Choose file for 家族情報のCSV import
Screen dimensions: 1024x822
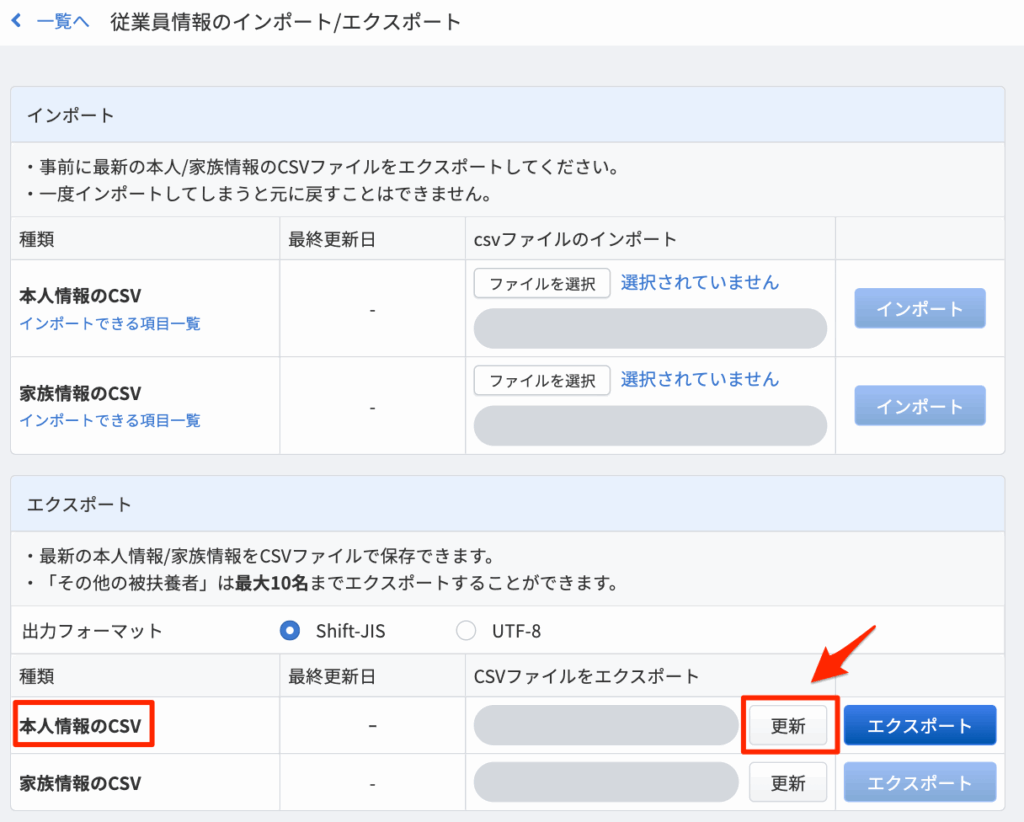point(542,380)
